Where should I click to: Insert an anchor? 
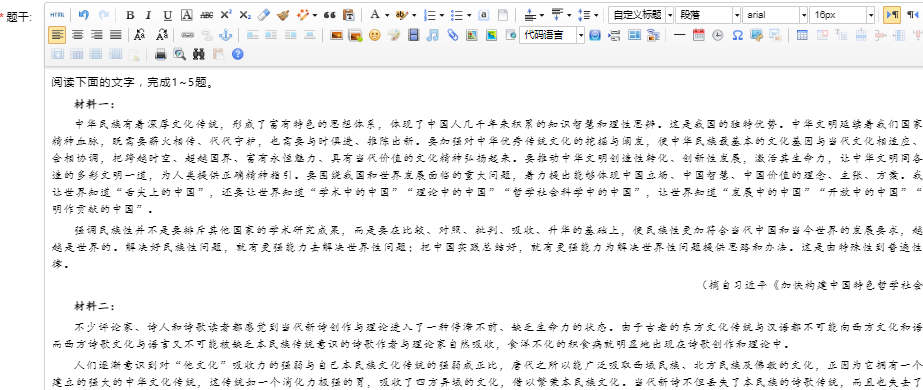pyautogui.click(x=225, y=35)
